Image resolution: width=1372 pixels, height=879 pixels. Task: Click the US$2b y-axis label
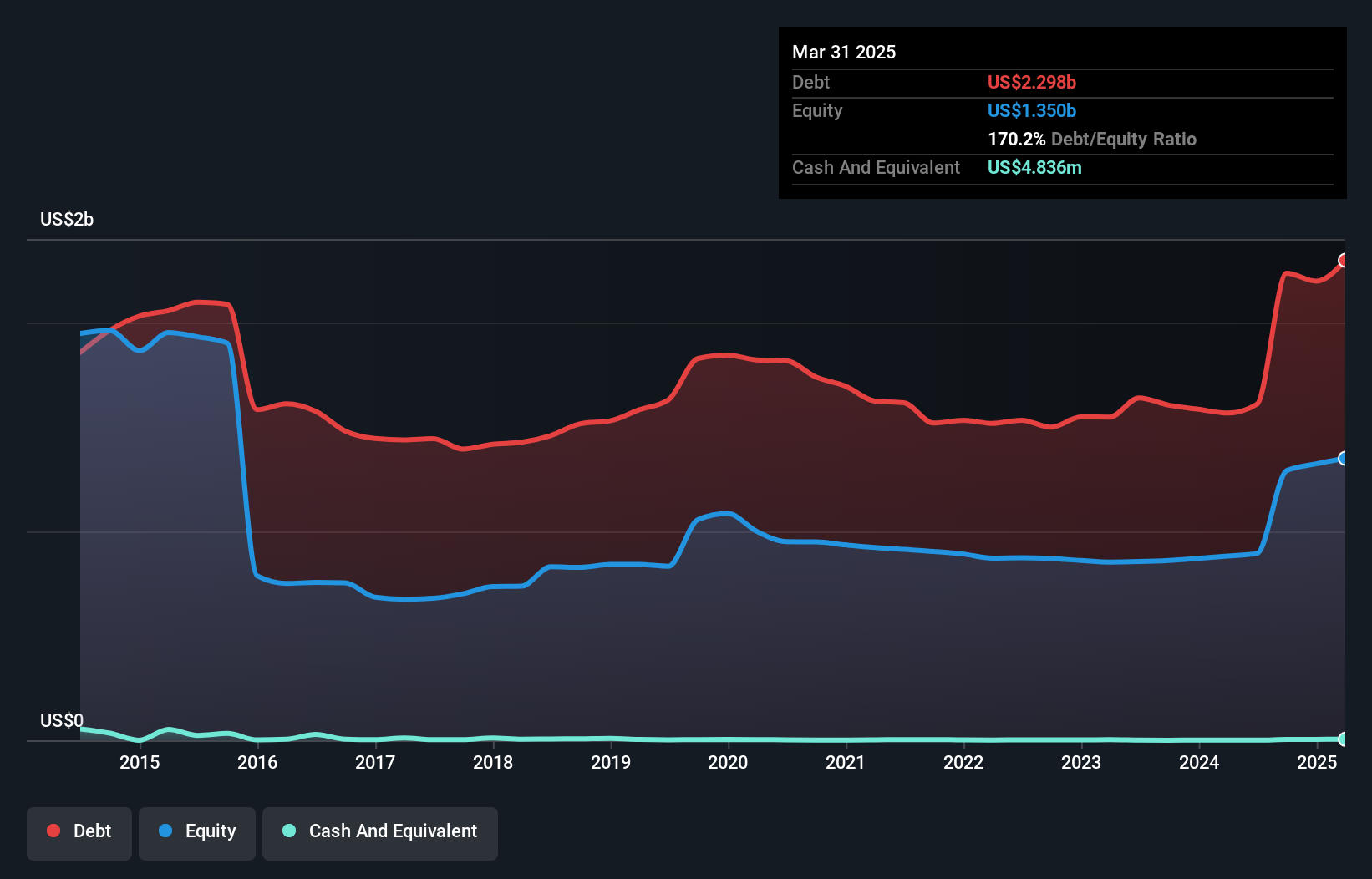click(x=67, y=220)
